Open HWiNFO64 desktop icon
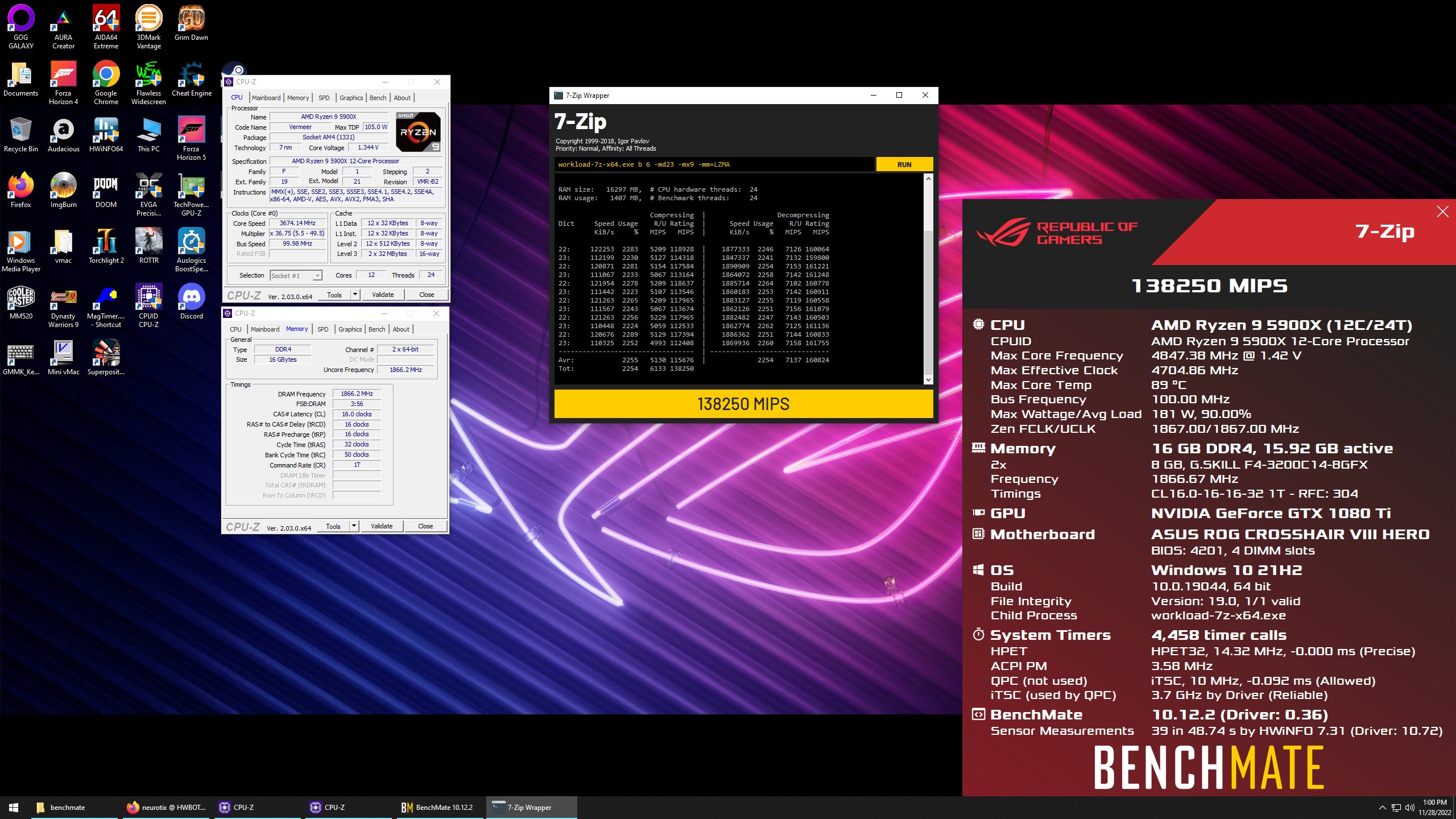This screenshot has height=819, width=1456. pyautogui.click(x=106, y=134)
